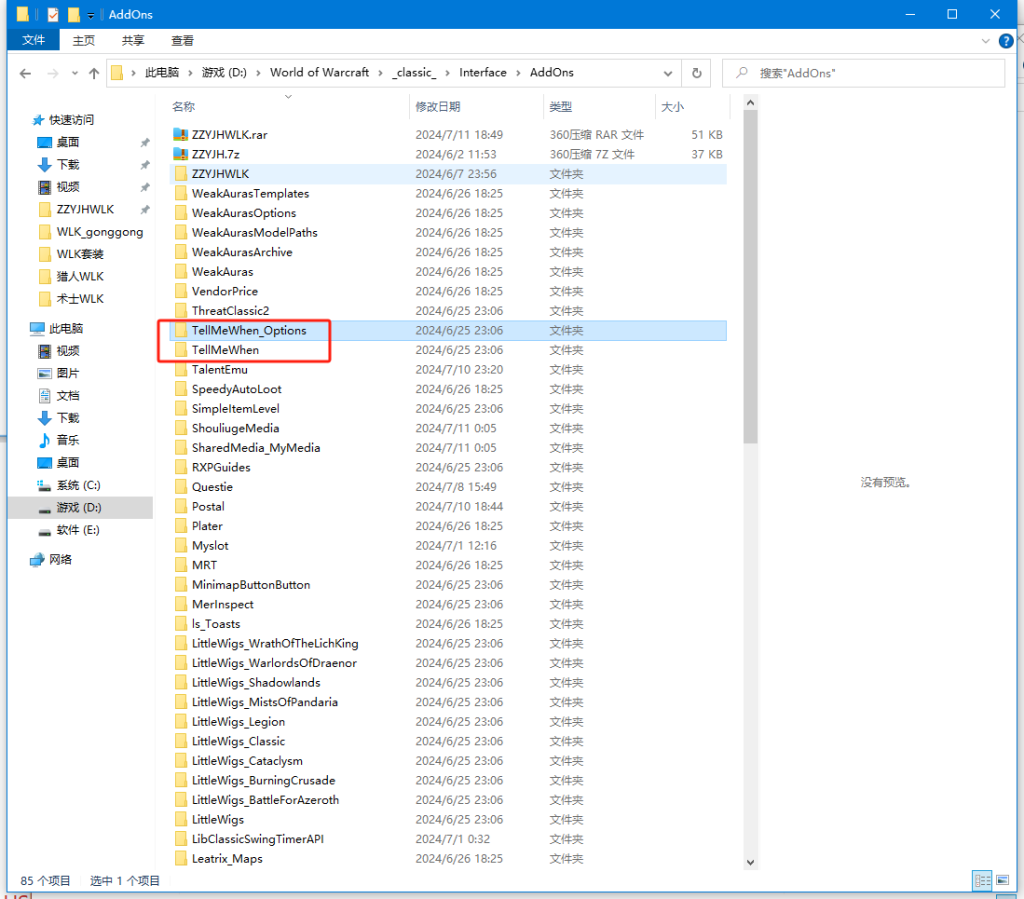1024x899 pixels.
Task: Open the File (文件) menu
Action: pos(34,41)
